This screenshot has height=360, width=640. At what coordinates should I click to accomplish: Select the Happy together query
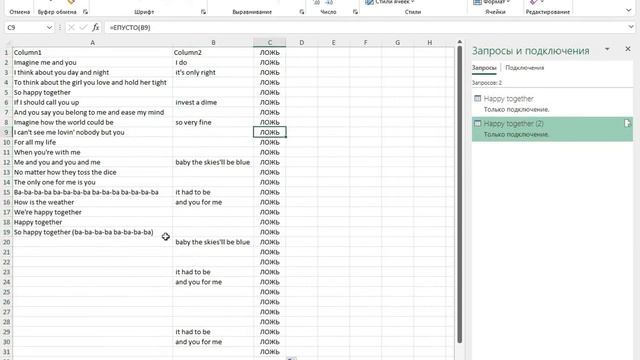pyautogui.click(x=552, y=104)
